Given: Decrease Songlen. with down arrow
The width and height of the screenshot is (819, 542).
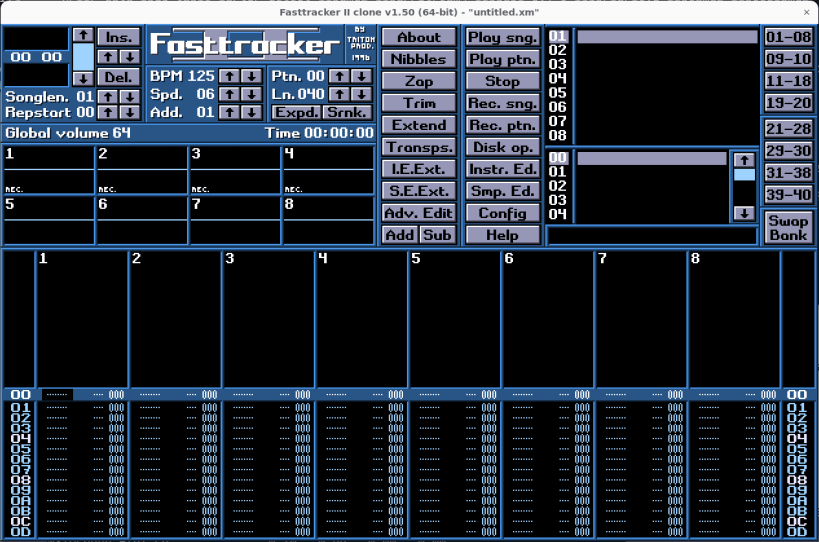Looking at the screenshot, I should pyautogui.click(x=130, y=97).
